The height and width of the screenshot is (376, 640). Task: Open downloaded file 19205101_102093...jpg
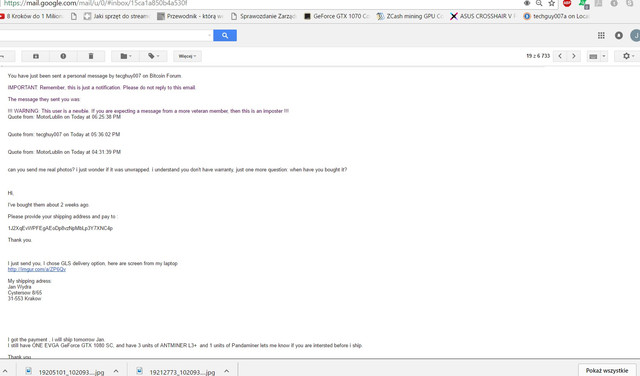coord(65,372)
